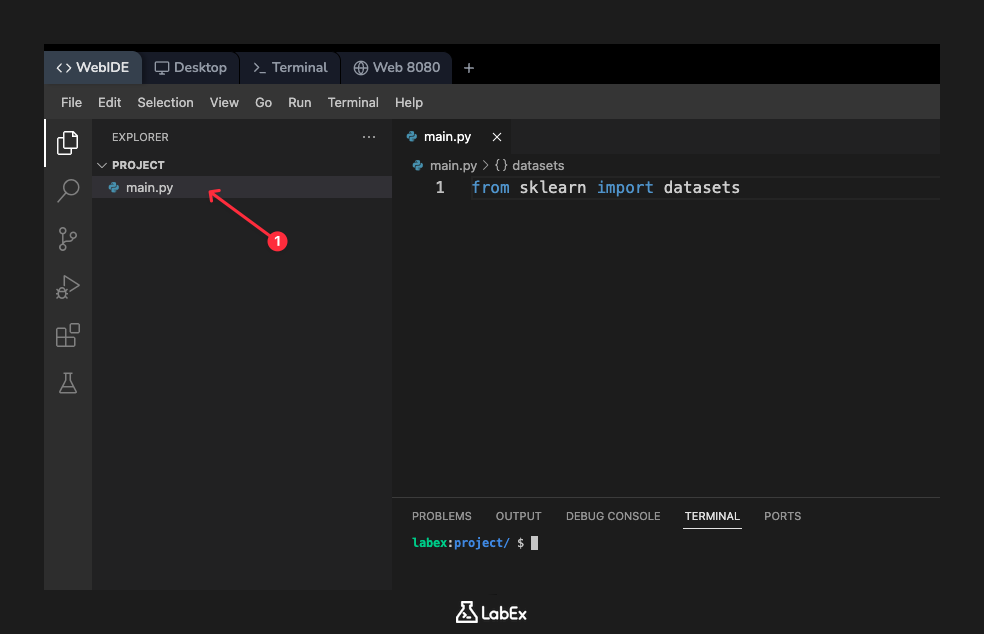Switch to the PROBLEMS tab
The width and height of the screenshot is (984, 634).
(441, 516)
